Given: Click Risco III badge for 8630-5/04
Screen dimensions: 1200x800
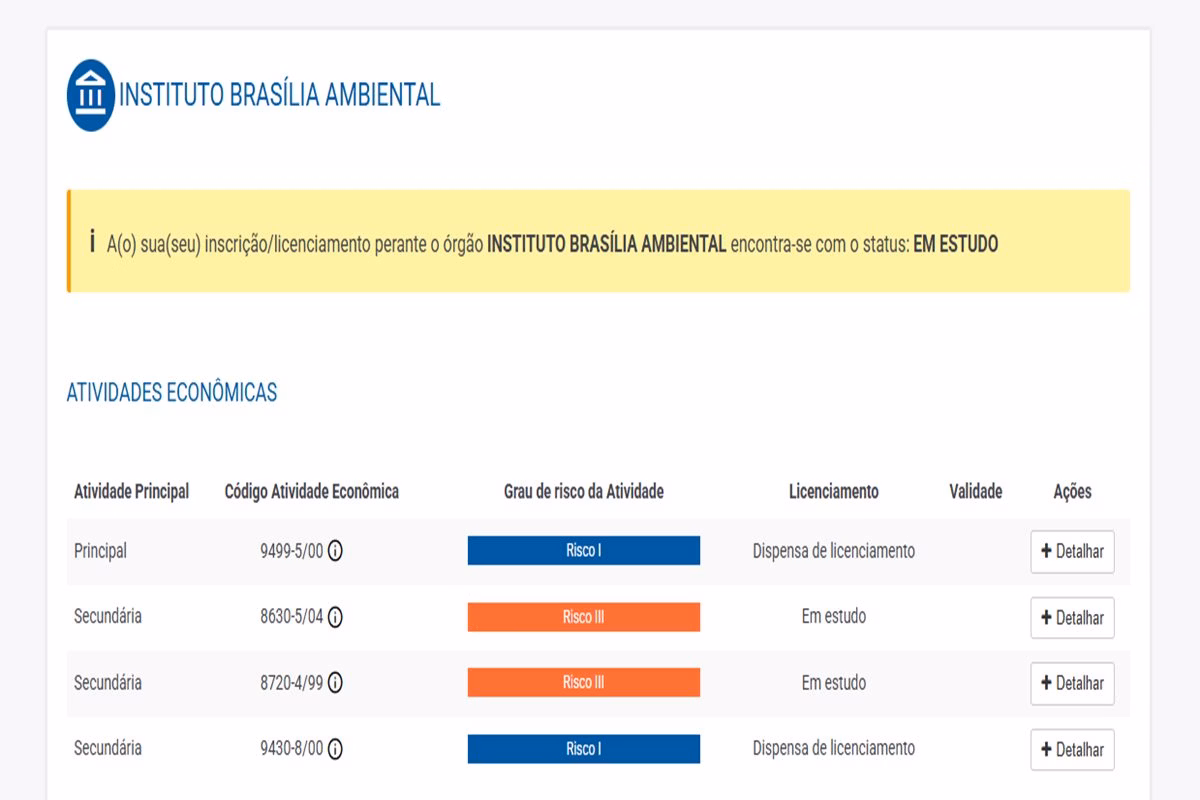Looking at the screenshot, I should [x=584, y=617].
